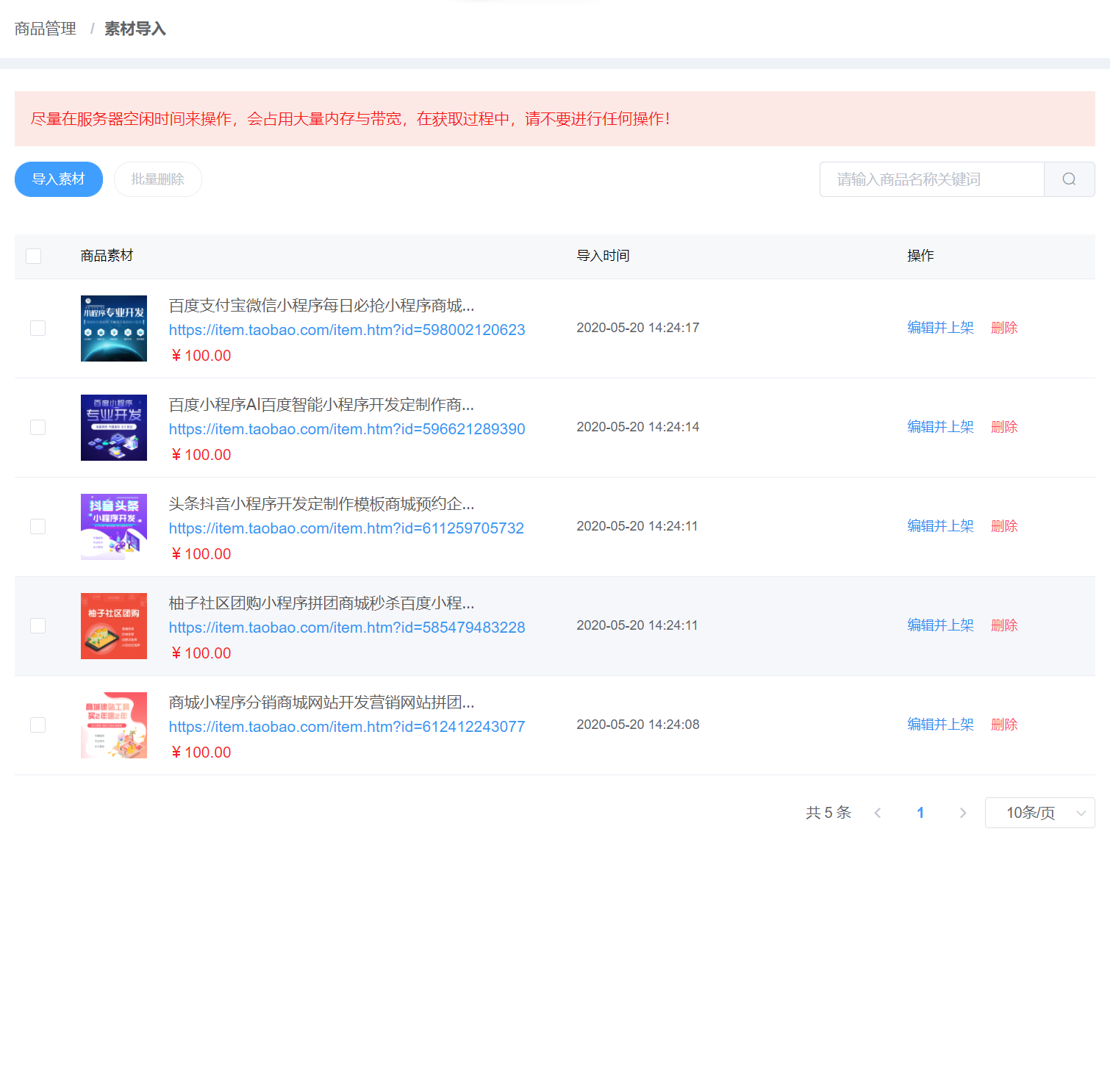This screenshot has height=1092, width=1110.
Task: Click the 导入素材 button
Action: pos(59,179)
